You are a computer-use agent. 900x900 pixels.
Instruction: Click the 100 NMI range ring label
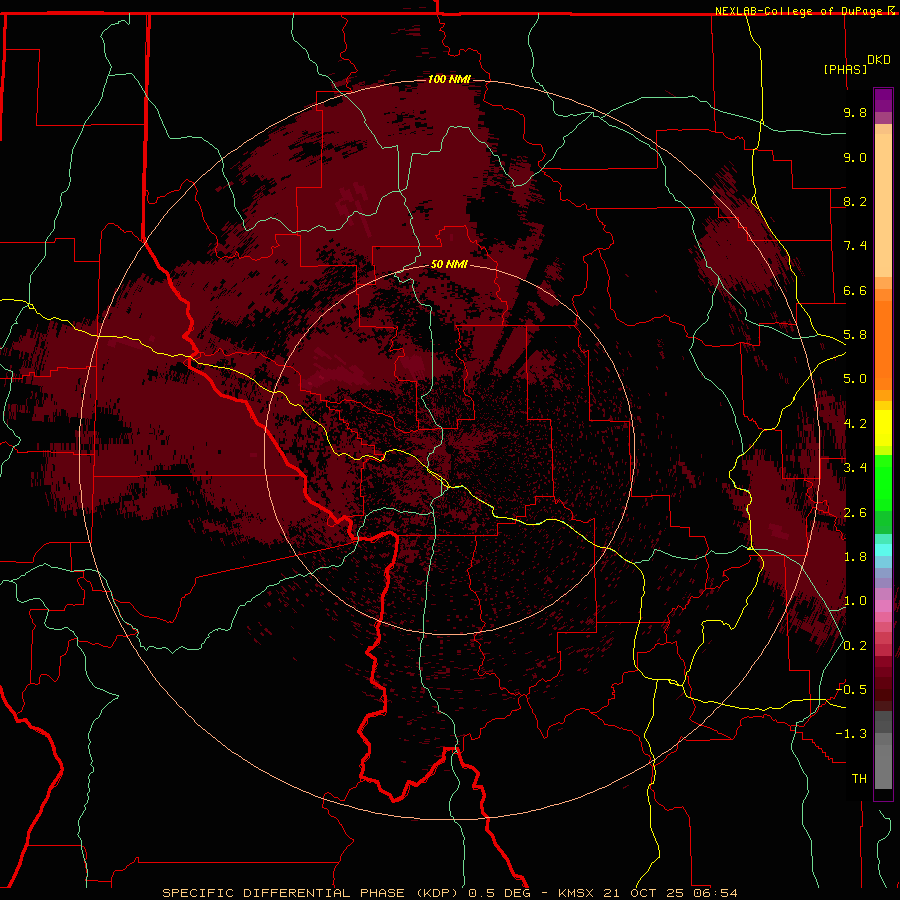pos(449,79)
